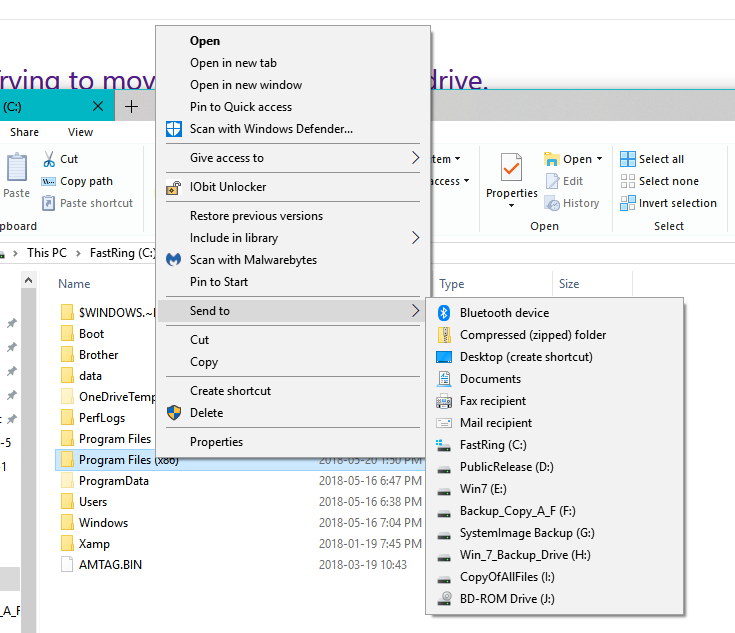Click breadcrumb arrow between This PC and FastRing
The image size is (735, 633).
78,253
